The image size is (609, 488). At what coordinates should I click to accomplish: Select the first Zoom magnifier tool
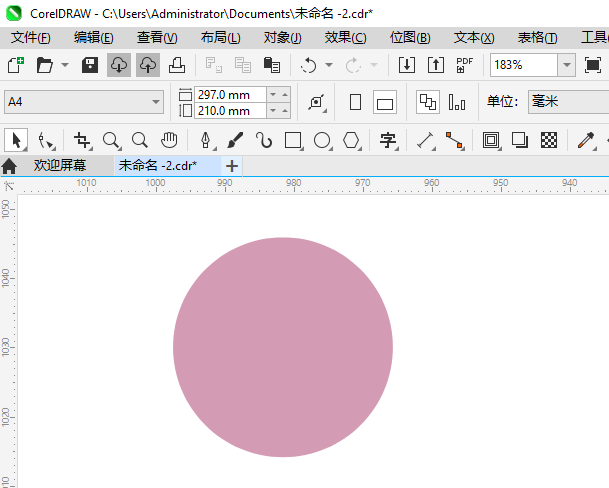[x=111, y=140]
